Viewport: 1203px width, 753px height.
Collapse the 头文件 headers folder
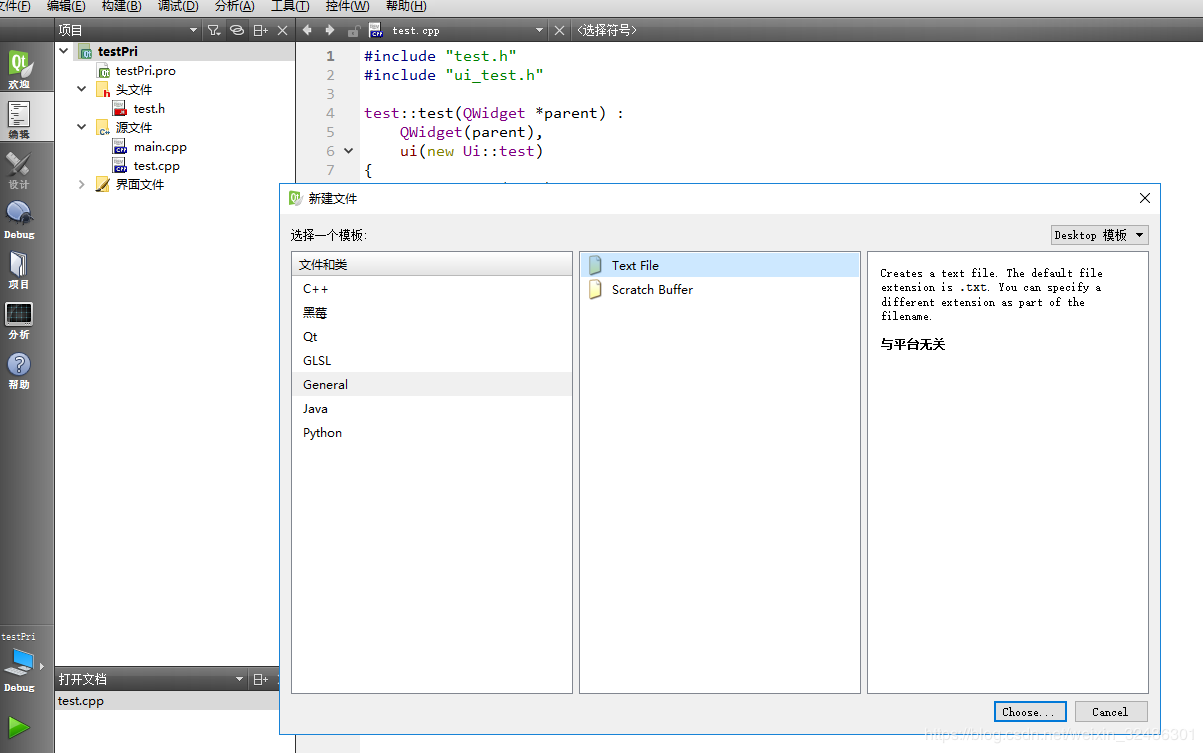[82, 90]
